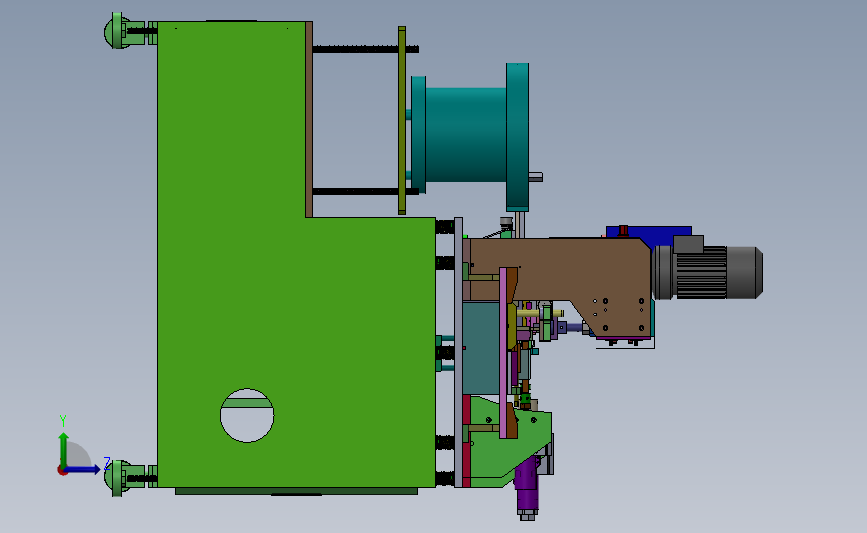The height and width of the screenshot is (533, 867).
Task: Pick the small shaft stub on the teal flange
Action: coord(535,177)
